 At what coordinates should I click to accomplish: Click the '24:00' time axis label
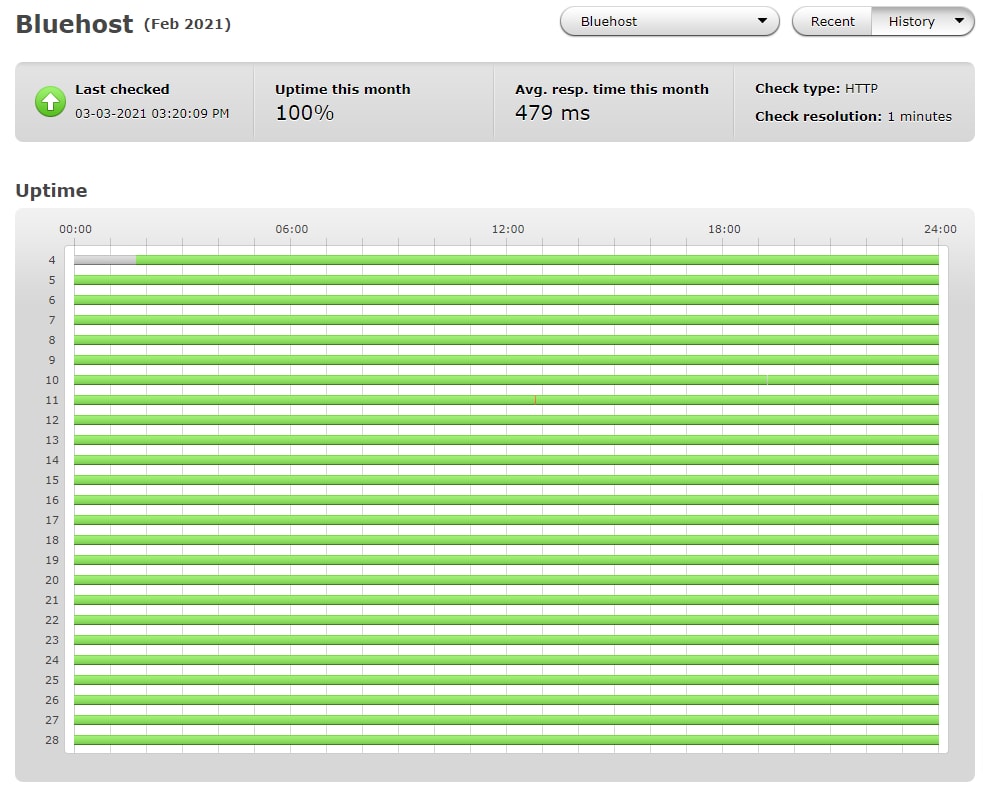click(x=940, y=229)
